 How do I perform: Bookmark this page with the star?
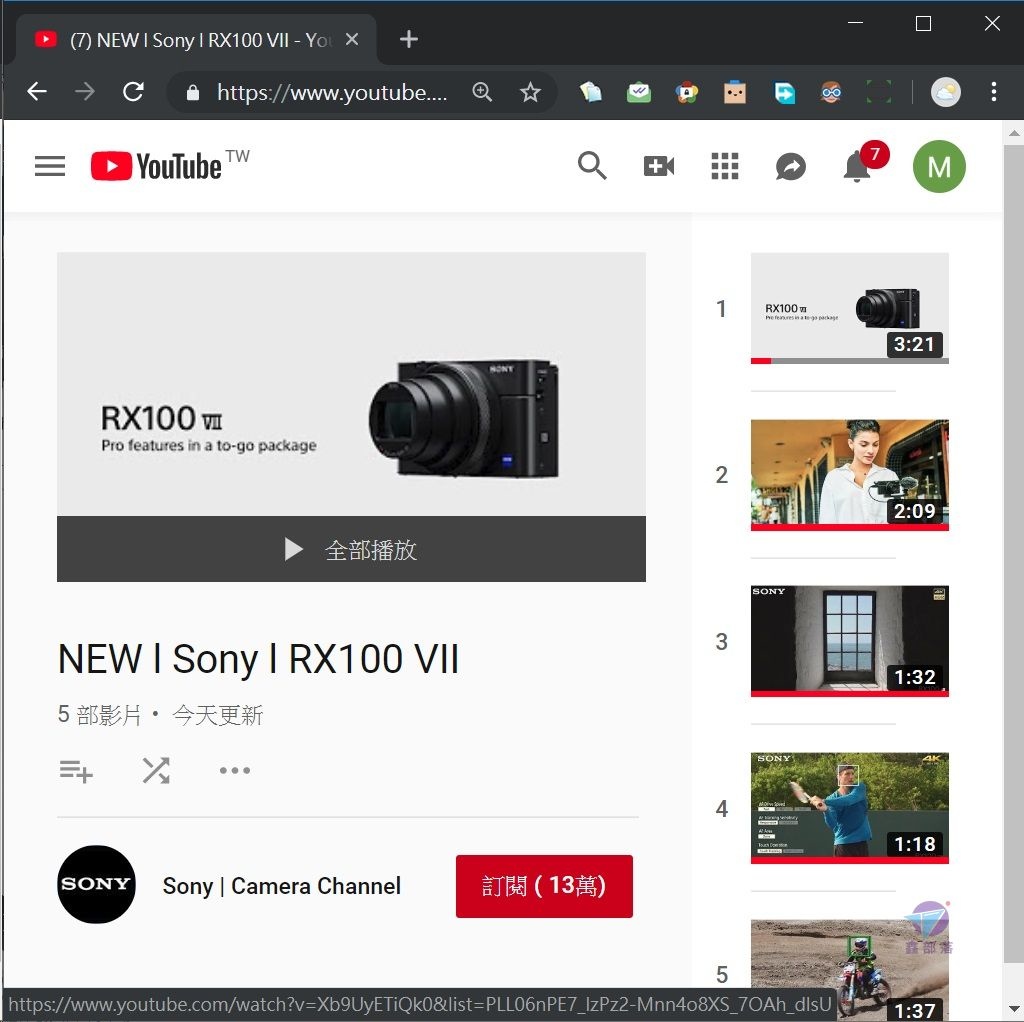(x=530, y=92)
